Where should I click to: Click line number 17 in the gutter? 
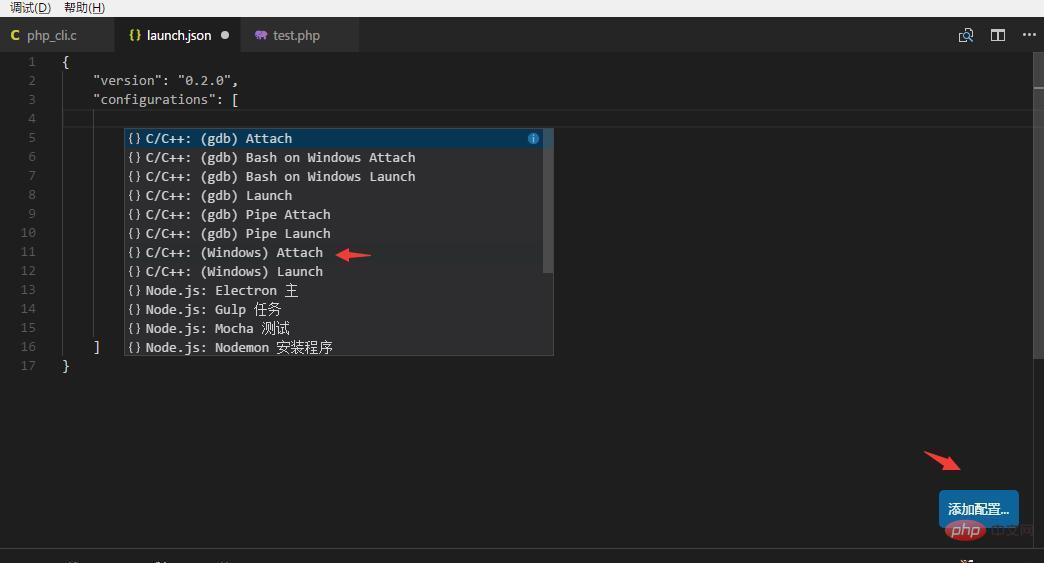28,365
